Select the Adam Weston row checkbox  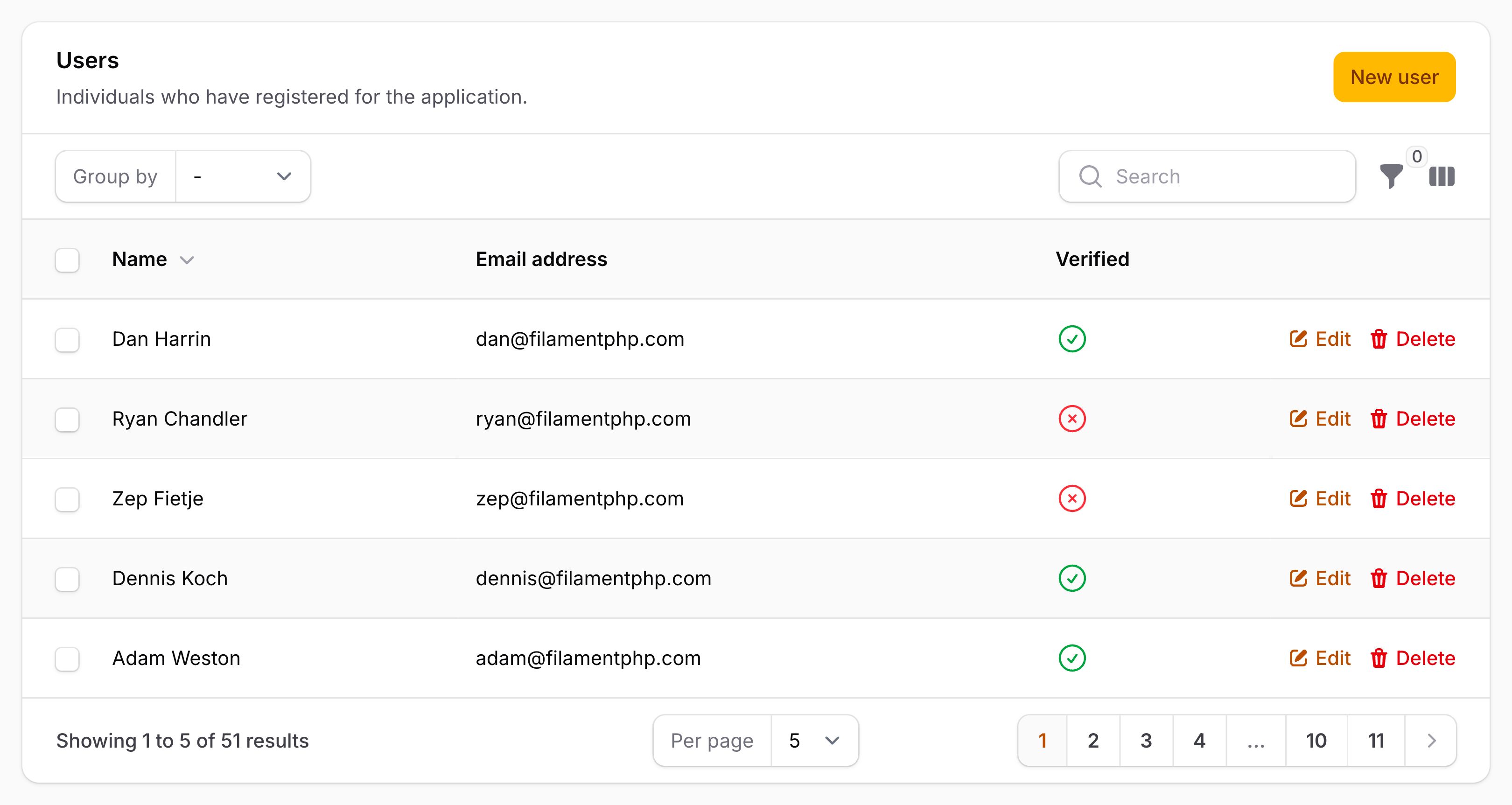tap(67, 659)
